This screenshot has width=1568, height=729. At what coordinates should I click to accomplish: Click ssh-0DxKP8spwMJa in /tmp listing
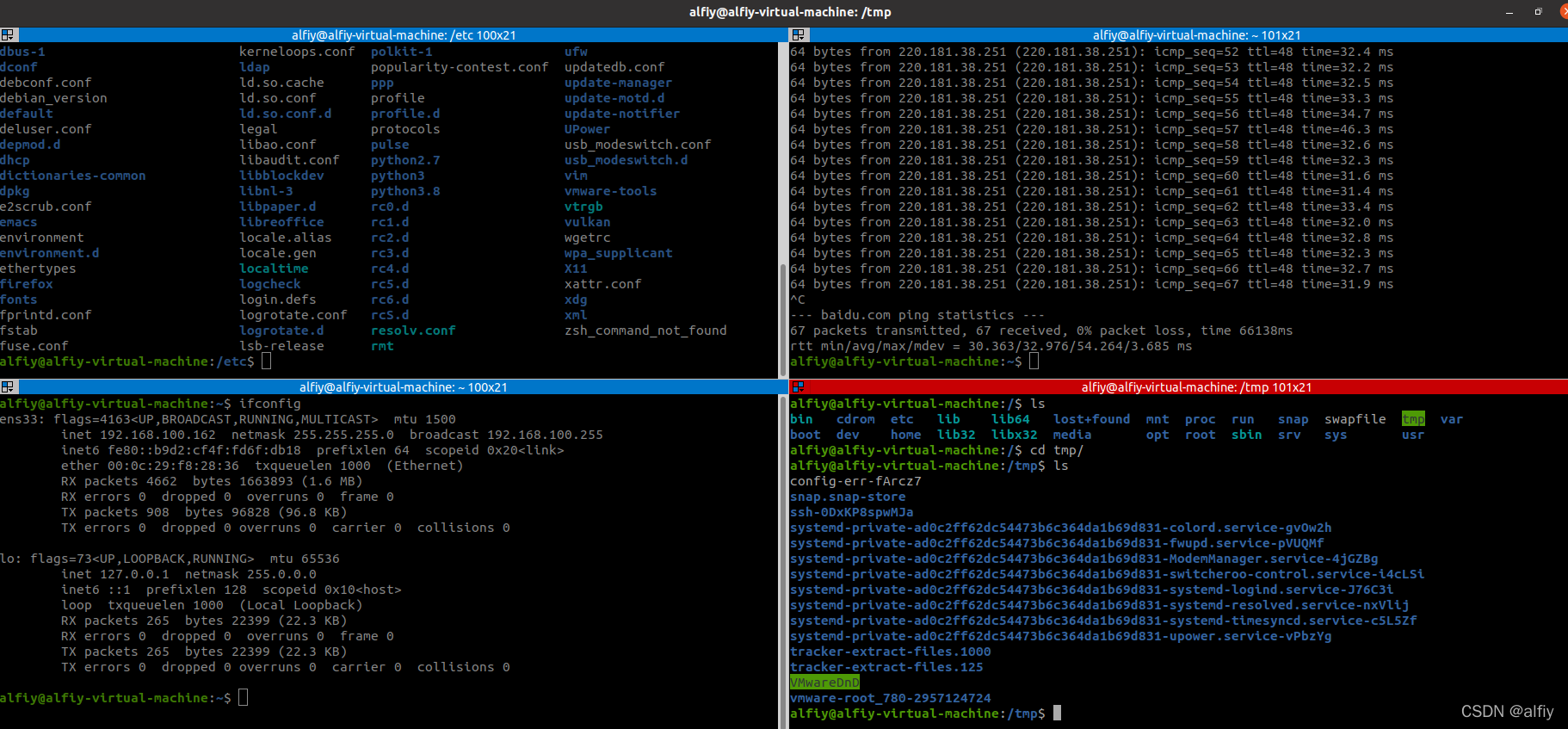pos(852,512)
